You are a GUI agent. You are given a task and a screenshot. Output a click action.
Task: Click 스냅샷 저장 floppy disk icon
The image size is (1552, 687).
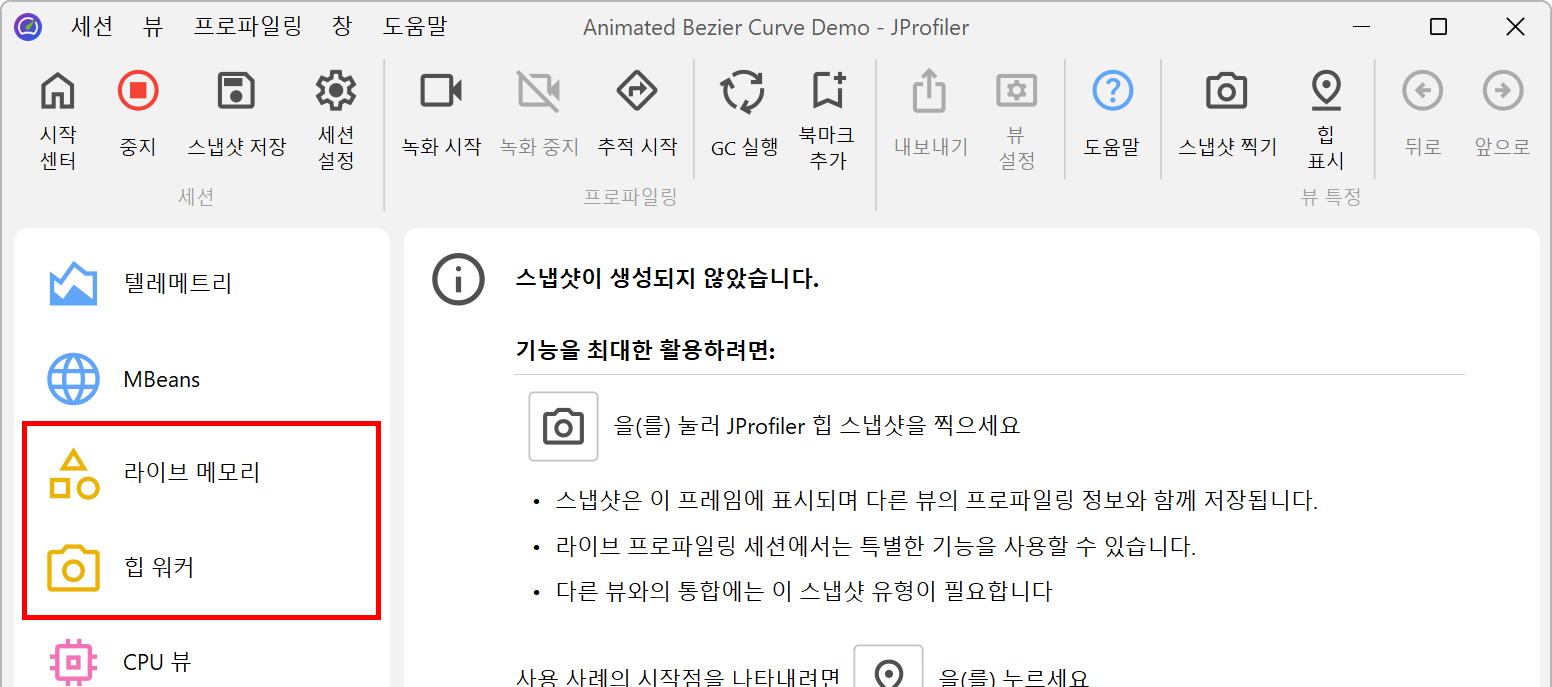(237, 91)
